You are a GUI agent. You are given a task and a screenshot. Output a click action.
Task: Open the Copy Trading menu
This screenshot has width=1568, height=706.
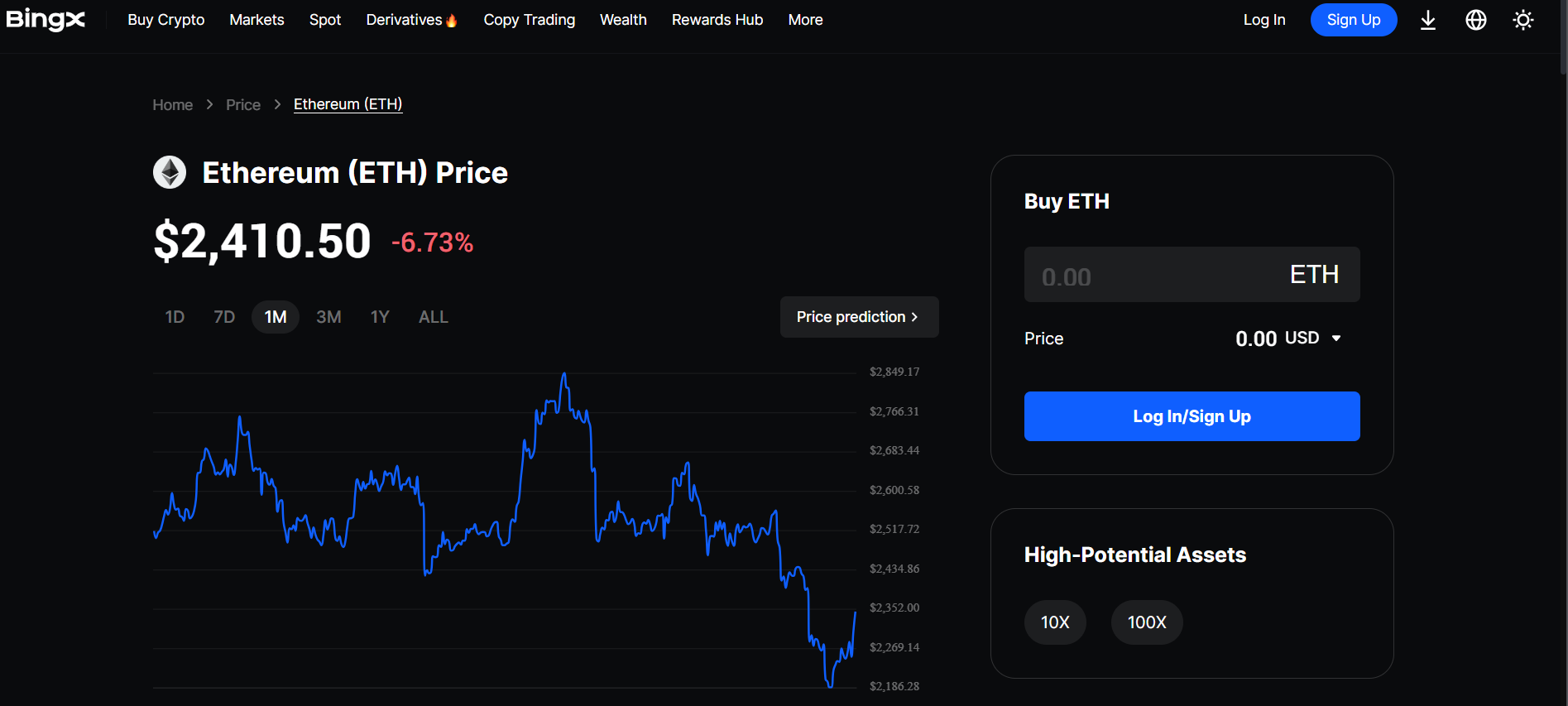(x=530, y=20)
